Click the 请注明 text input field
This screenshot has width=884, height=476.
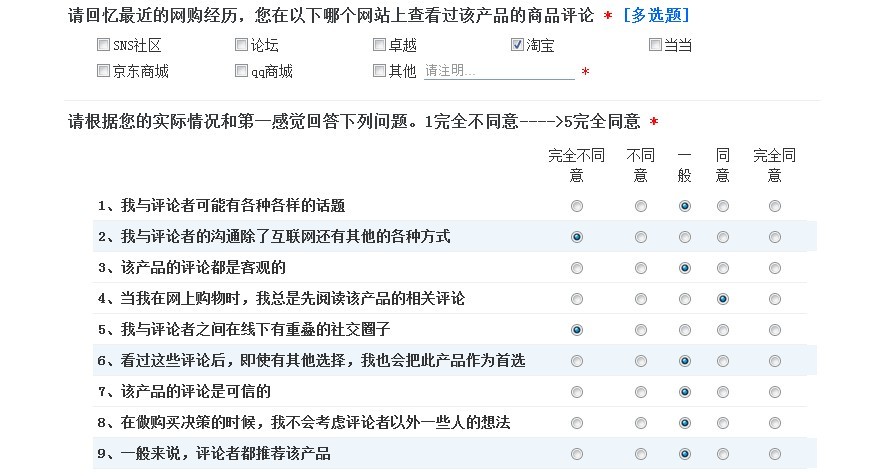(x=498, y=71)
